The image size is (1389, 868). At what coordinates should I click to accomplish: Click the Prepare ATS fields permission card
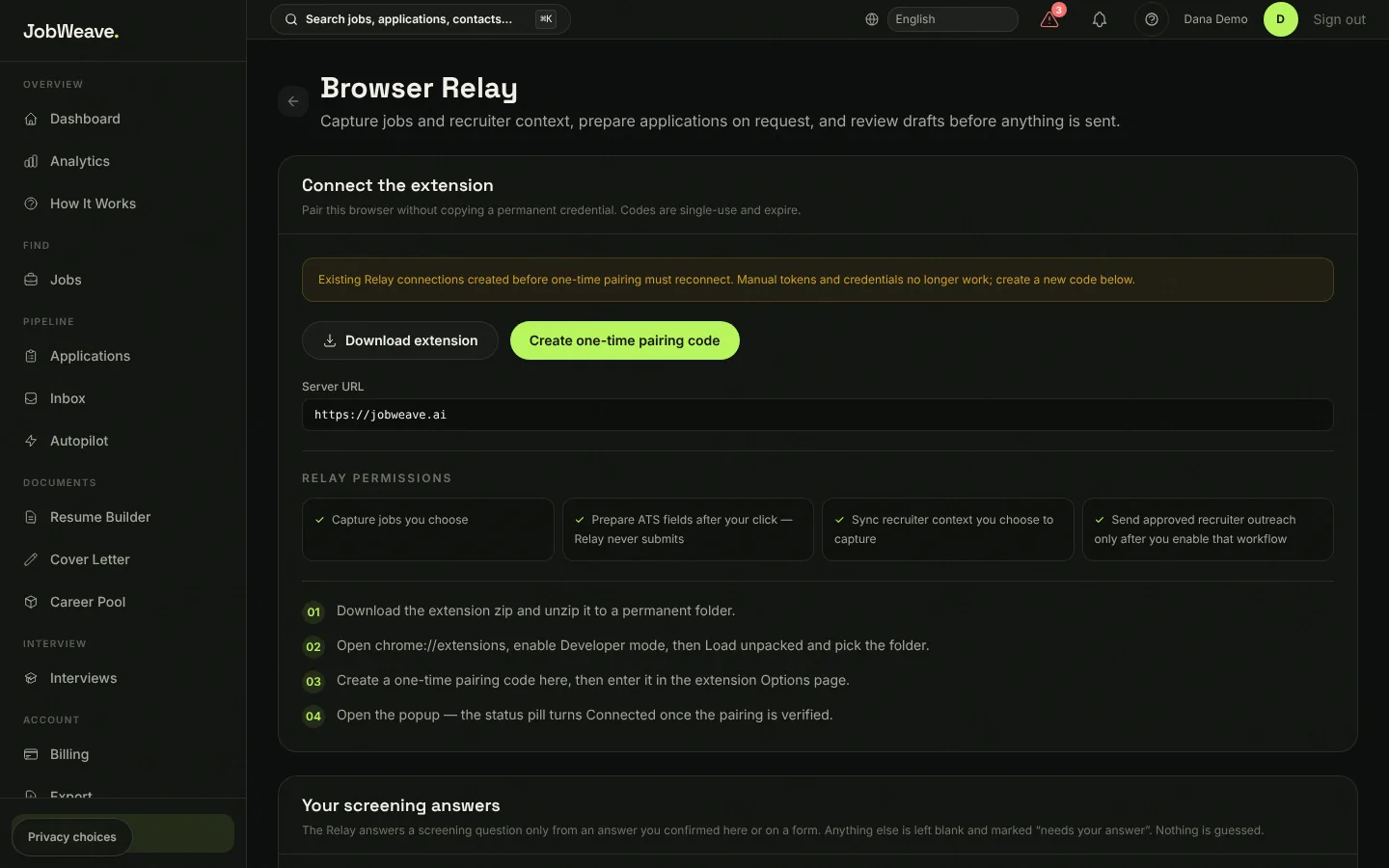(x=688, y=529)
